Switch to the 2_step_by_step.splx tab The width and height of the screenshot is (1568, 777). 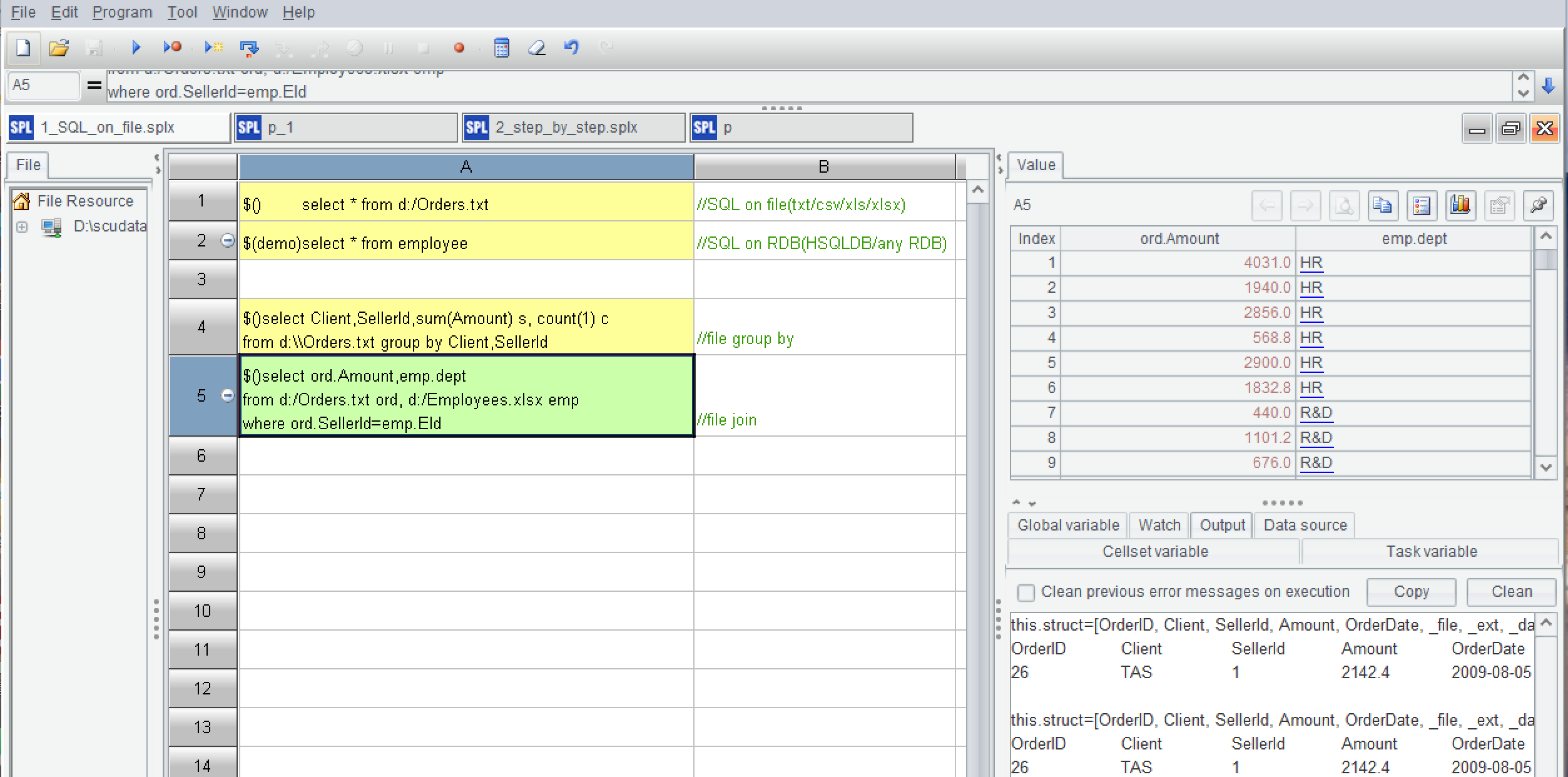click(566, 128)
